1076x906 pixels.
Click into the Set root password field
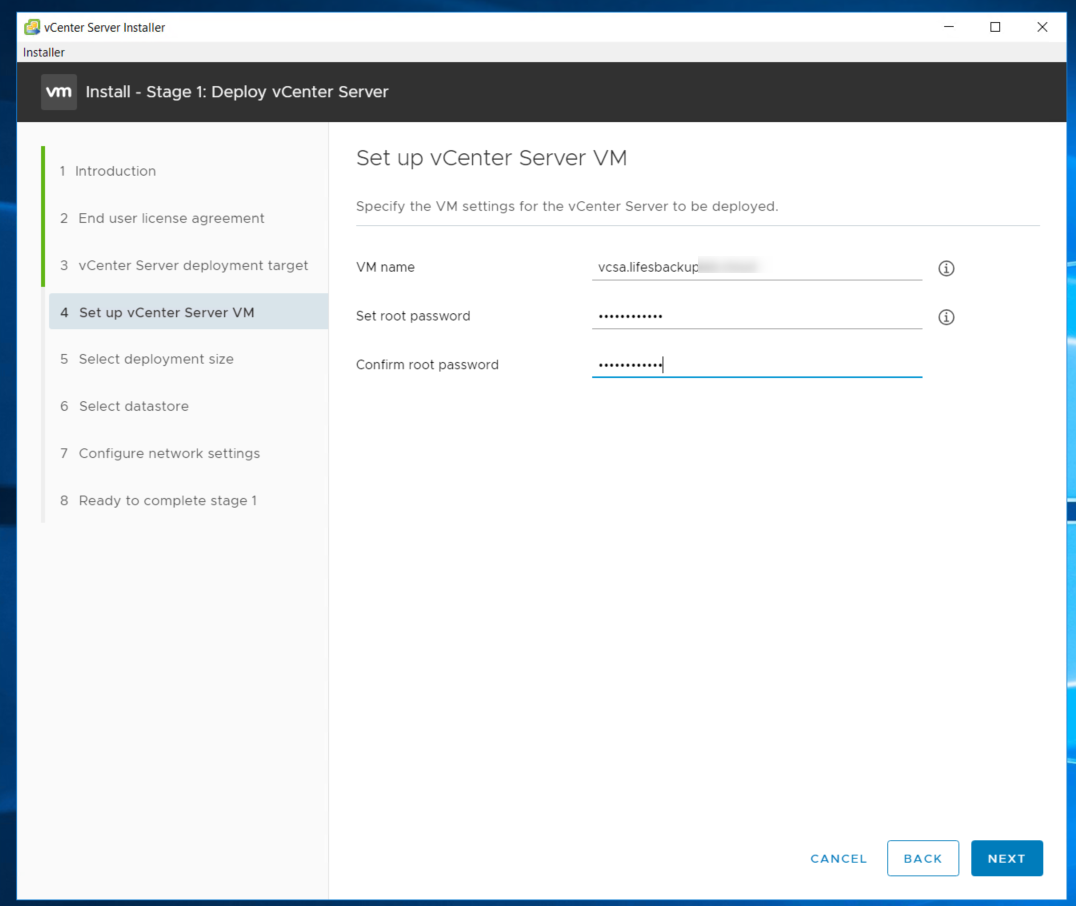click(756, 316)
